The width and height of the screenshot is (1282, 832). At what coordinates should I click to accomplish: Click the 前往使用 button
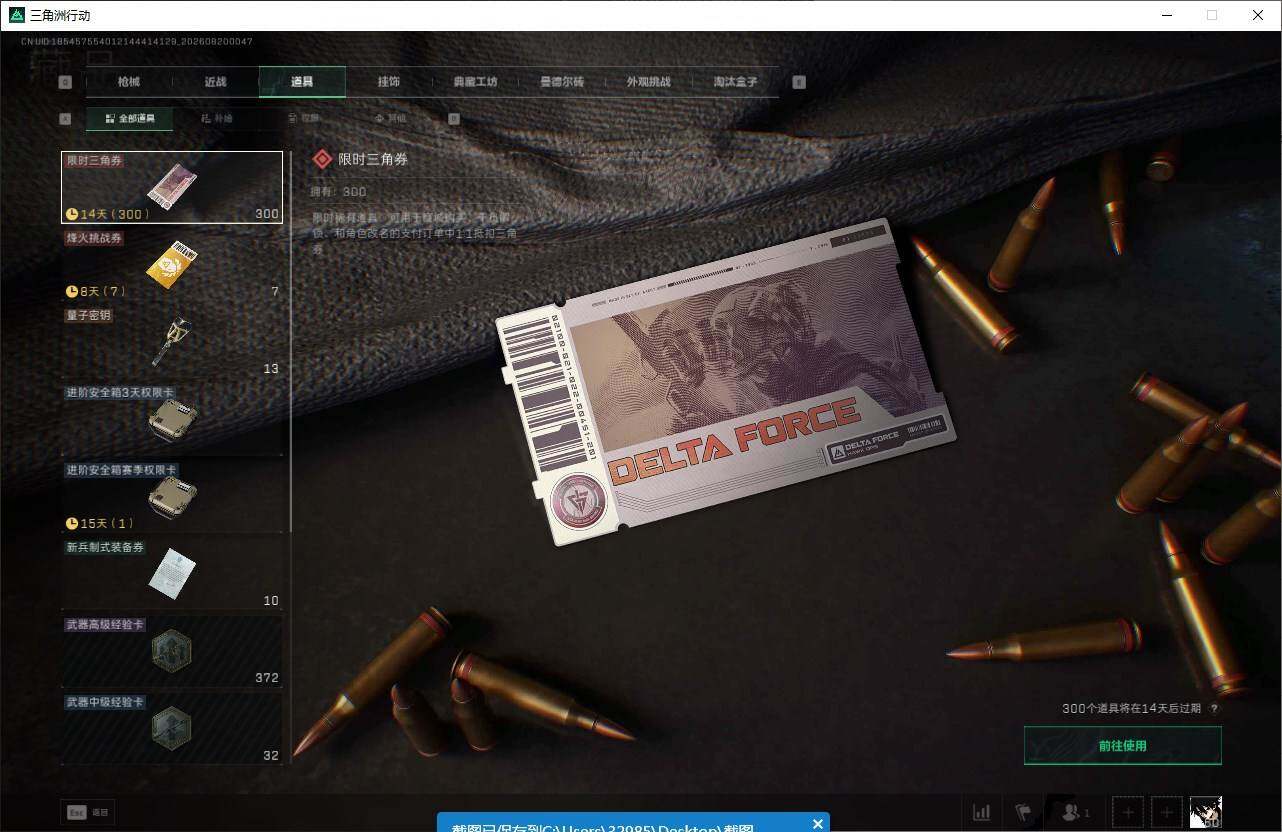tap(1122, 745)
